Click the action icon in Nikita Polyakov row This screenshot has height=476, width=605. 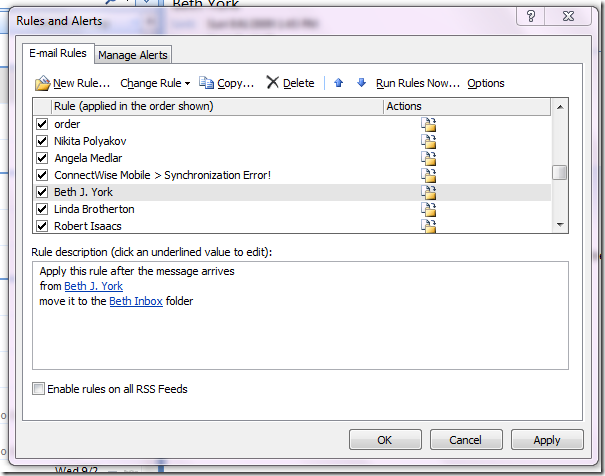coord(428,142)
